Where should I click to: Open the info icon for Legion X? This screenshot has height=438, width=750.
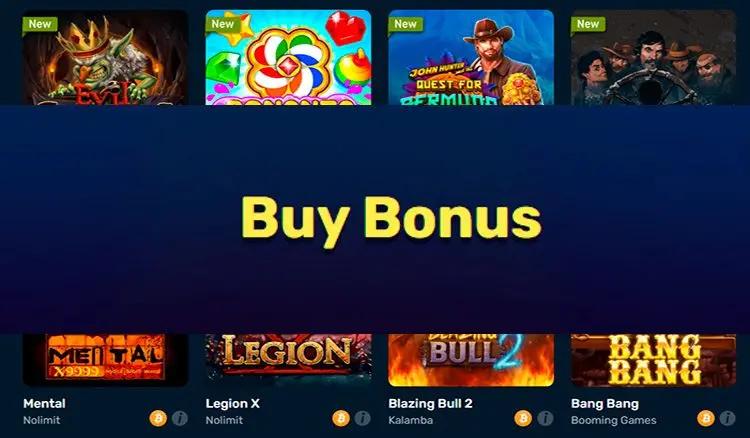(363, 418)
